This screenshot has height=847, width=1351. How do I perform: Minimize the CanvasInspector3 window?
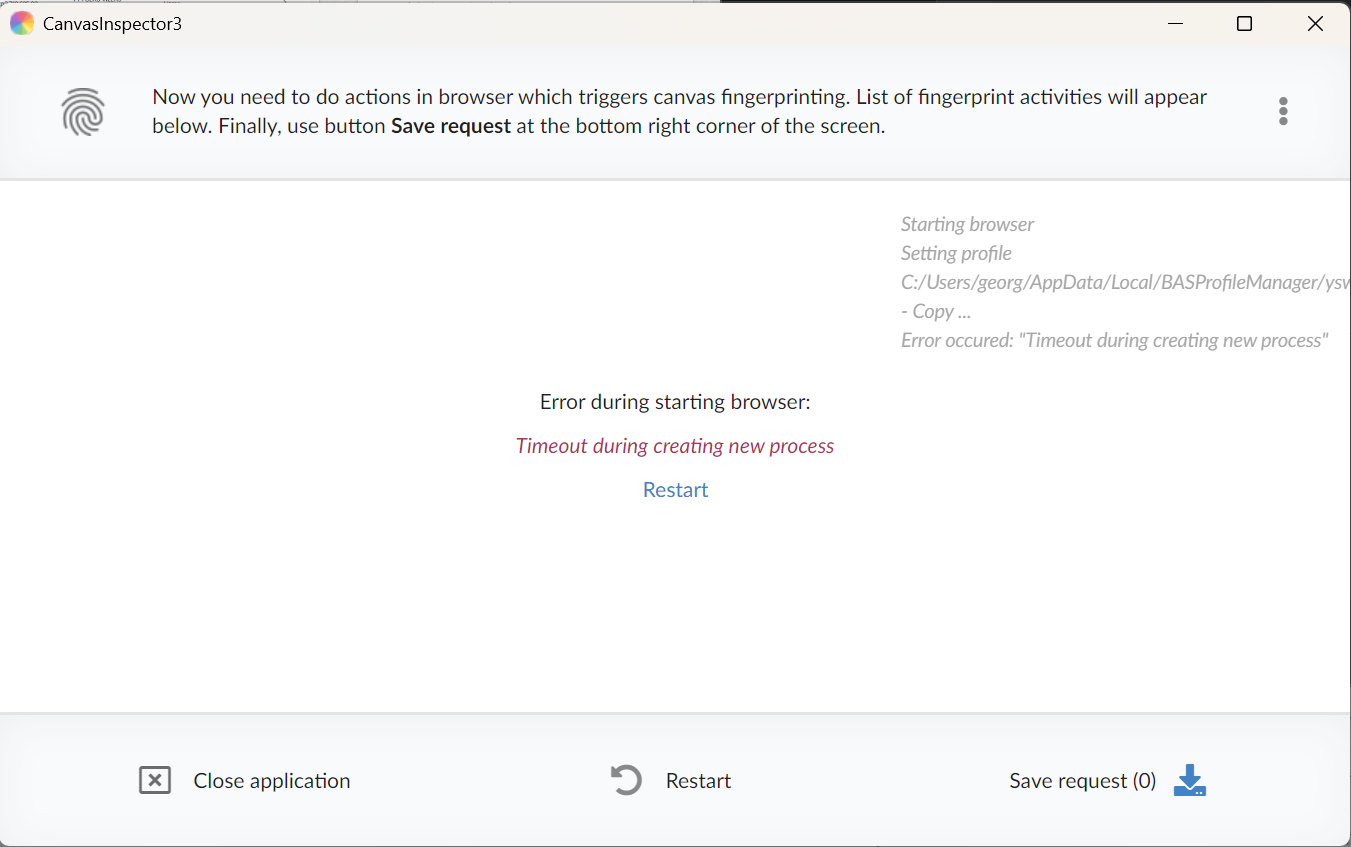(x=1175, y=22)
